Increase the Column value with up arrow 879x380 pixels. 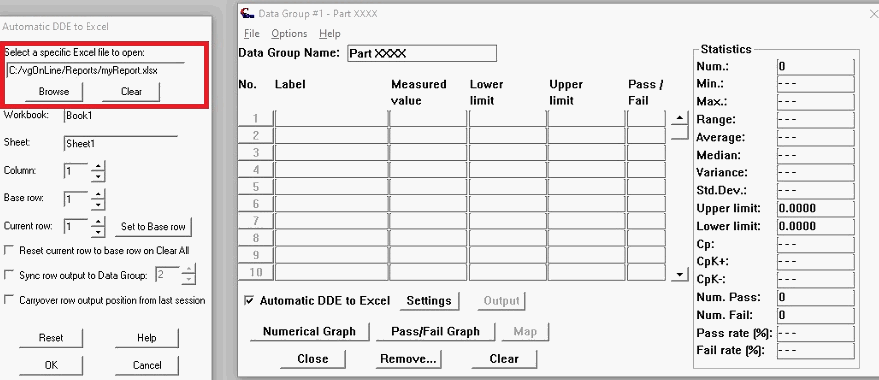point(98,166)
